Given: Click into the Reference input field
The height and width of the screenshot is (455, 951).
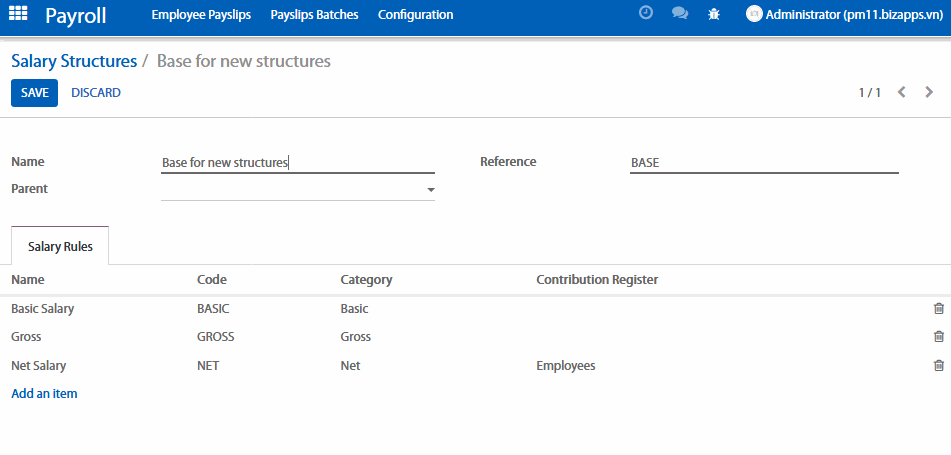Looking at the screenshot, I should [x=763, y=162].
